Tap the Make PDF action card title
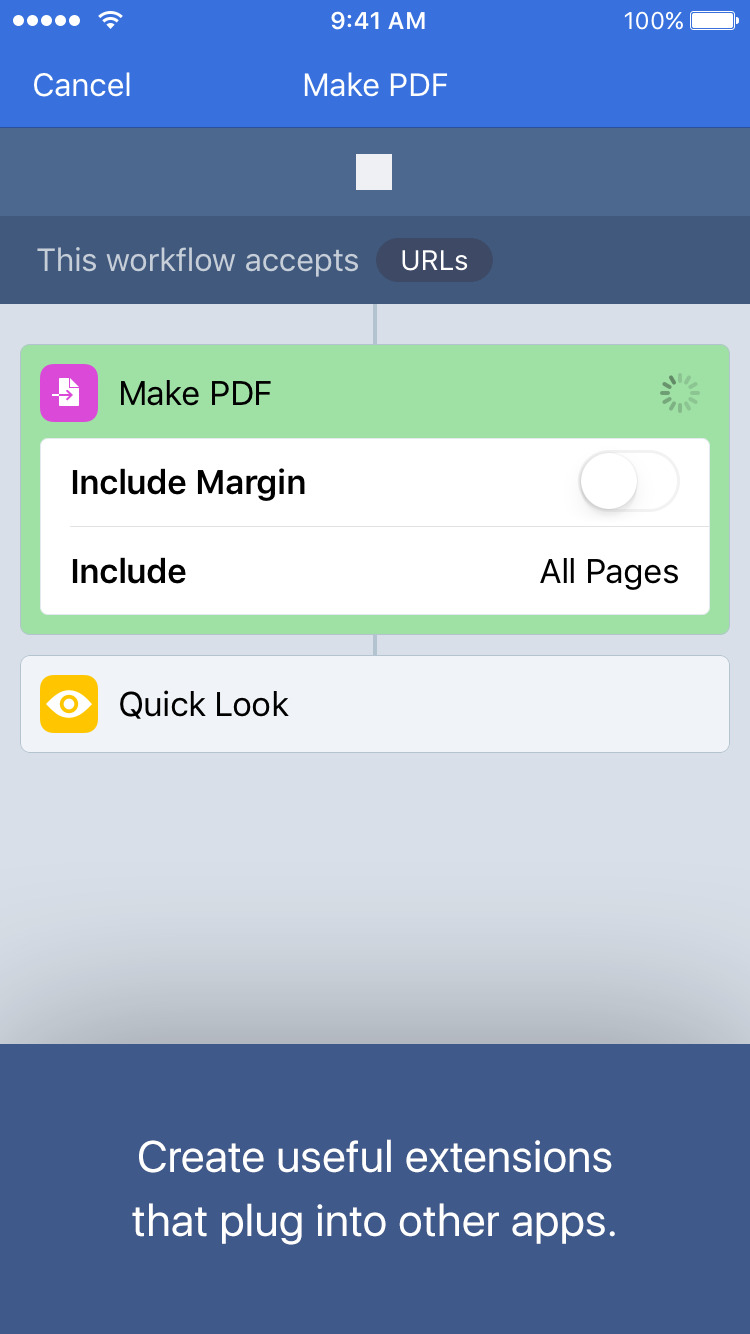Viewport: 750px width, 1334px height. click(195, 393)
